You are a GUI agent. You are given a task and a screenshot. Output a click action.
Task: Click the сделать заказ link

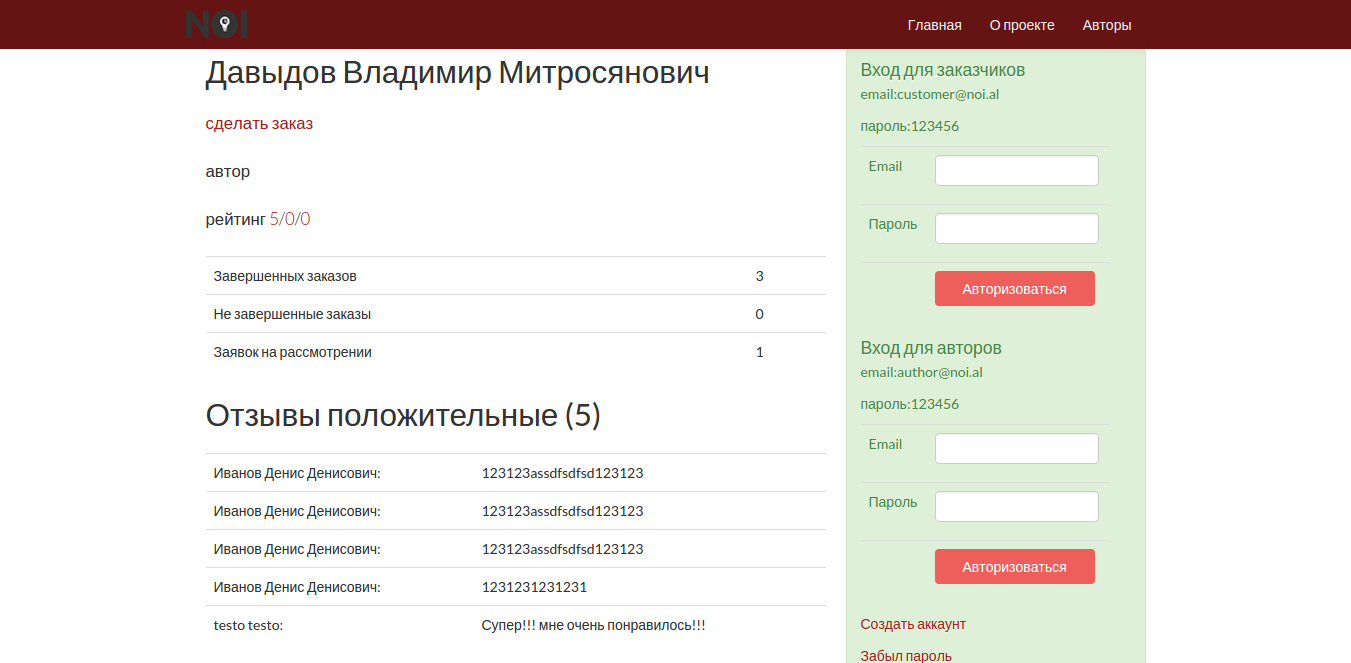tap(259, 123)
